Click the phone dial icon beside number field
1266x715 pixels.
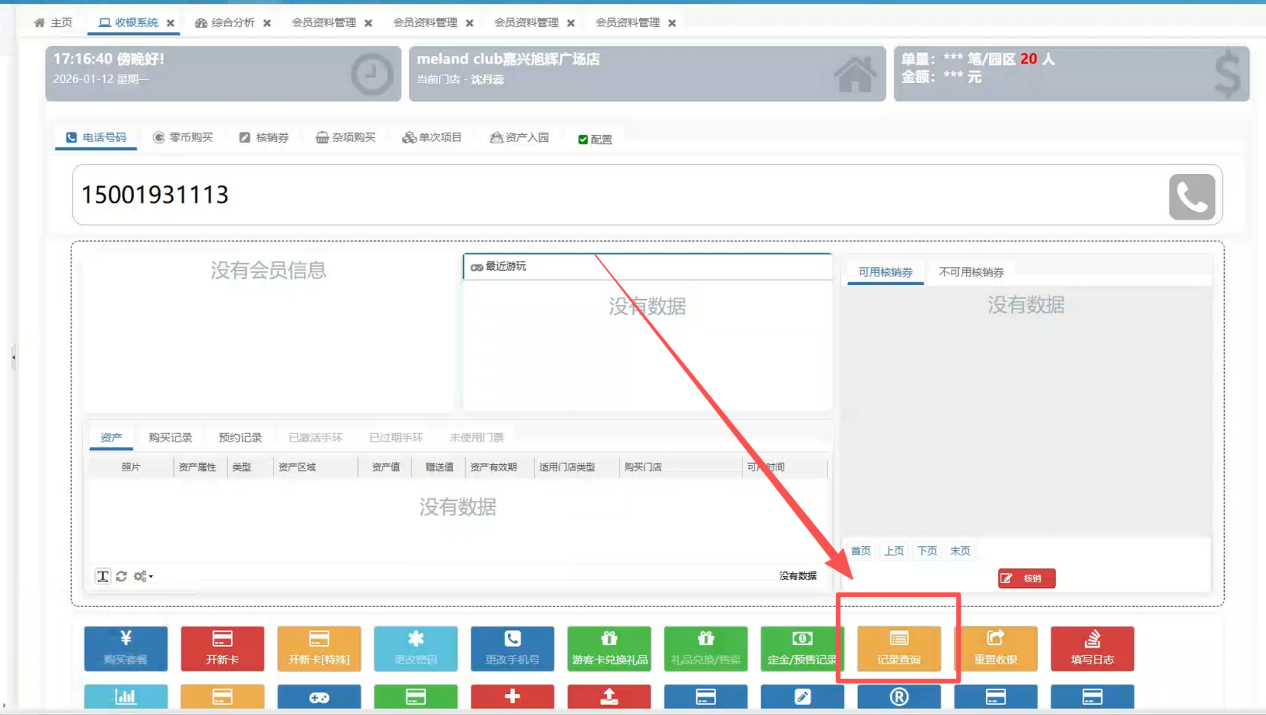click(1191, 197)
